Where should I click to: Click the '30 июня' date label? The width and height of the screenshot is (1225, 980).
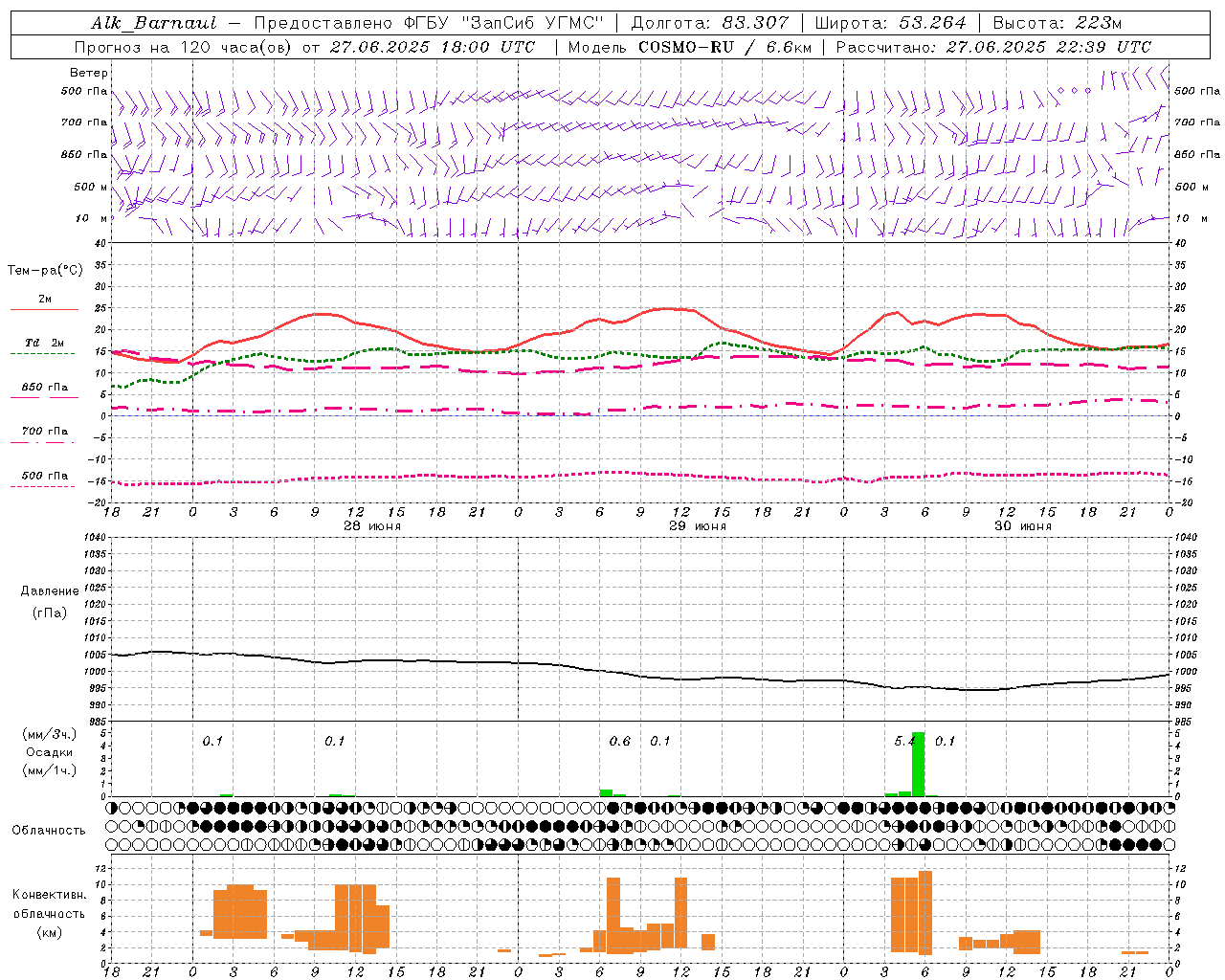1023,526
